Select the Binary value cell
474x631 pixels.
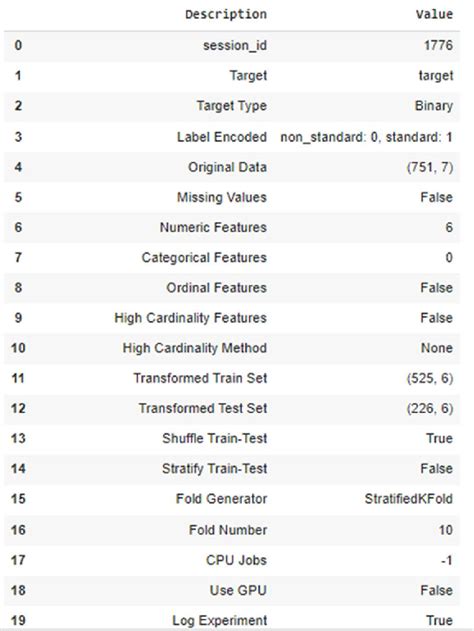point(434,106)
